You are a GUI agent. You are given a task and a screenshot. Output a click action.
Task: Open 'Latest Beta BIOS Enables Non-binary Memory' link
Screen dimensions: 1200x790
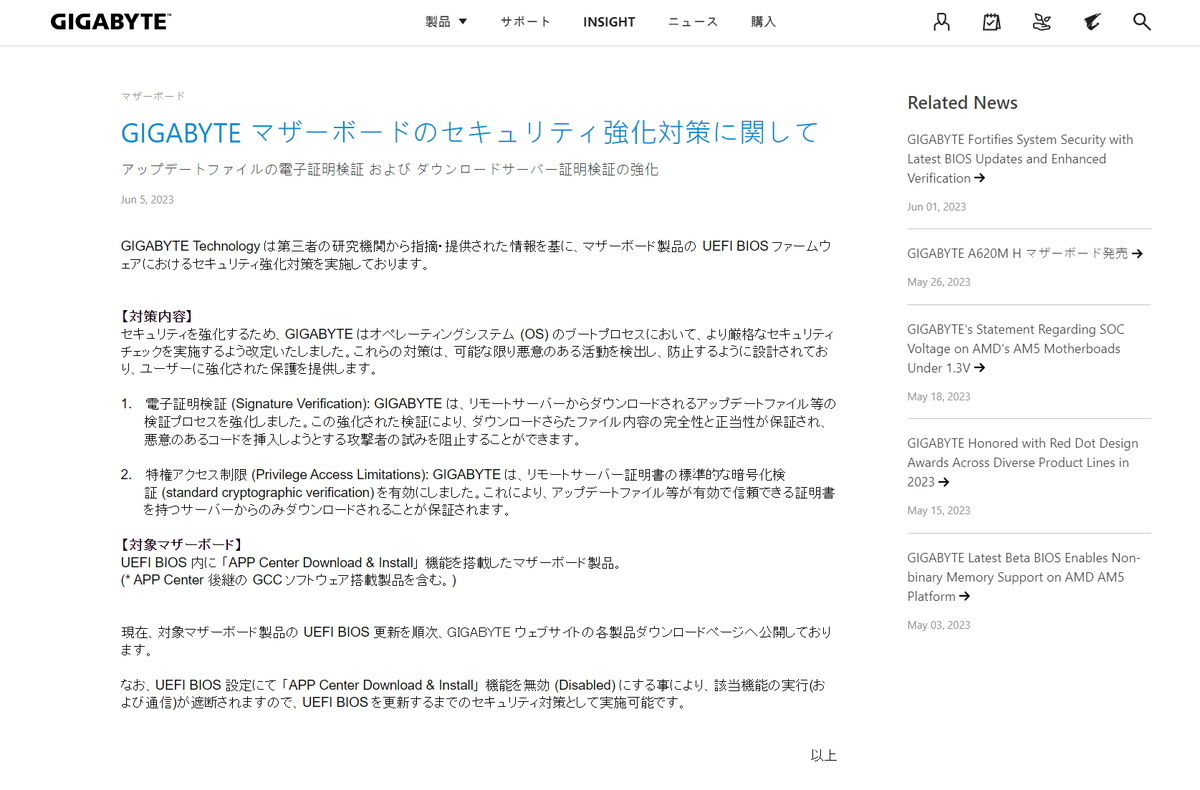(1023, 577)
